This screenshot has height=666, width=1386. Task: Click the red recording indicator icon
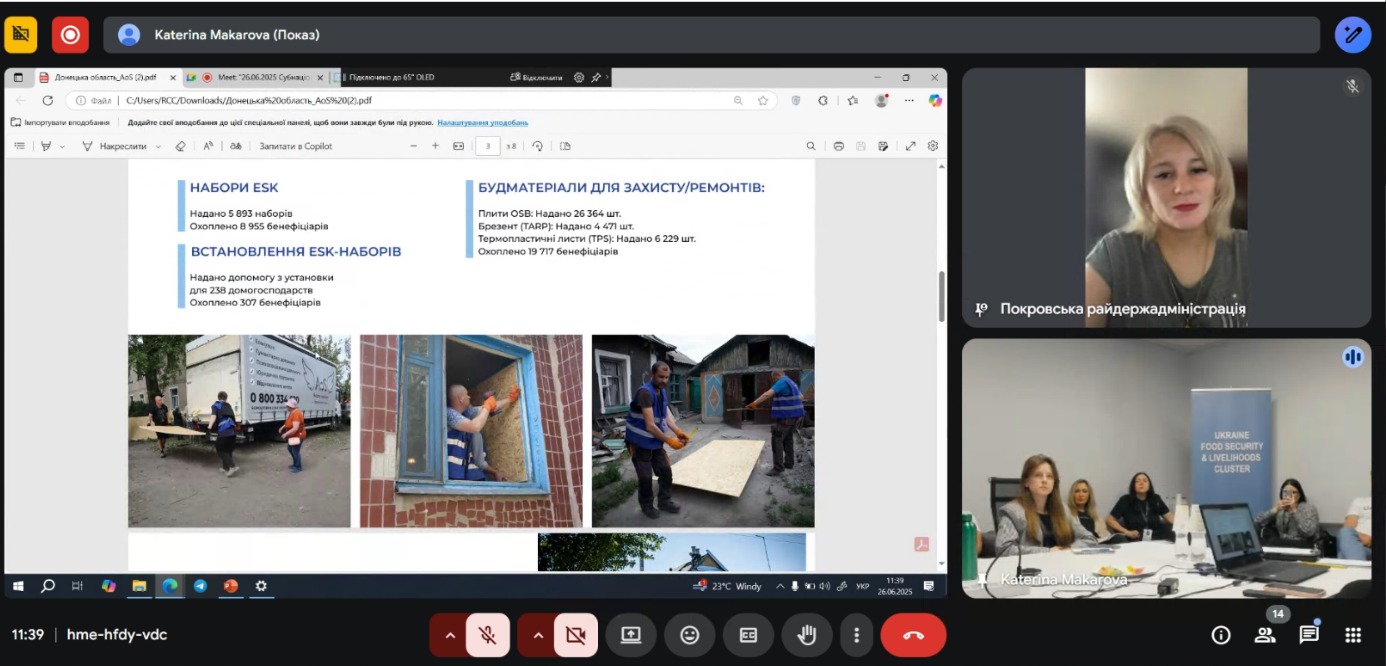[70, 35]
